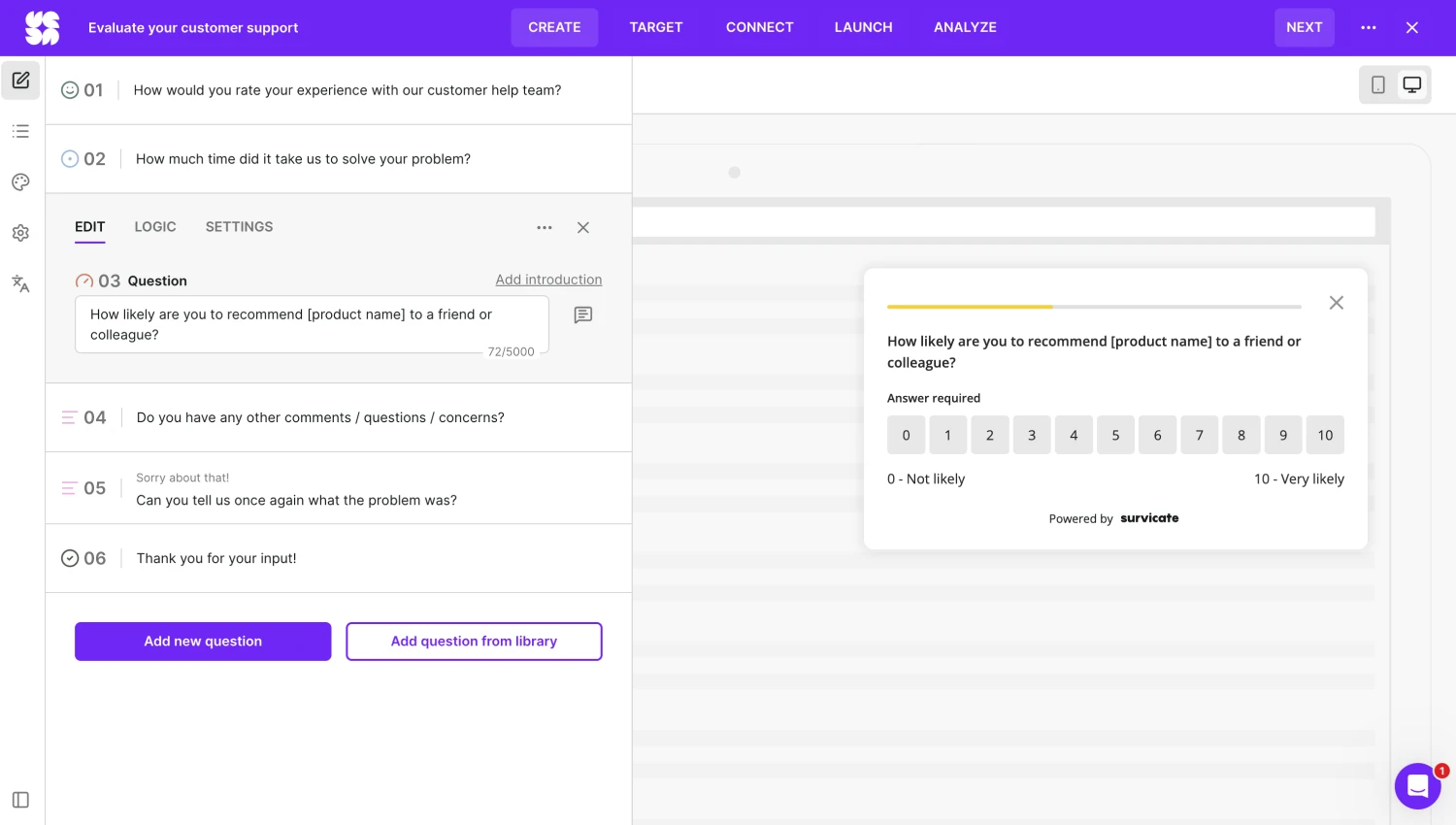Go to the TARGET step
Viewport: 1456px width, 825px height.
656,27
